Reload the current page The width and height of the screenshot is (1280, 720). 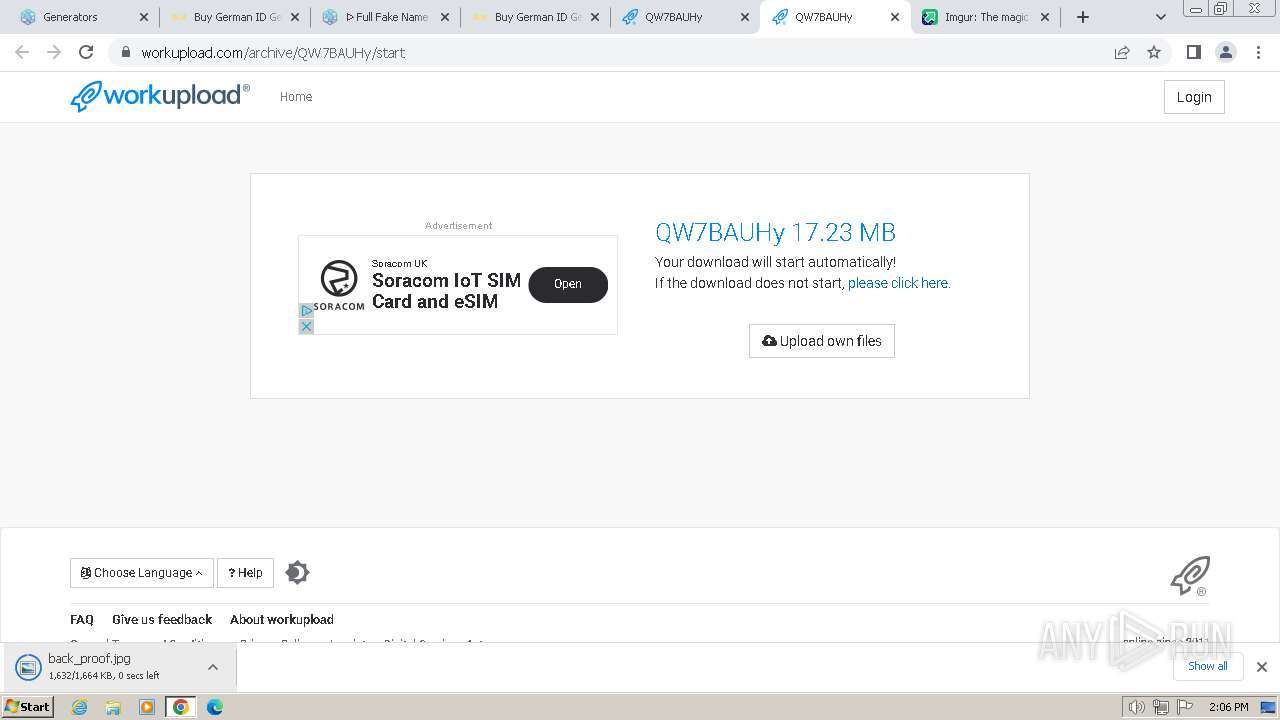[86, 52]
